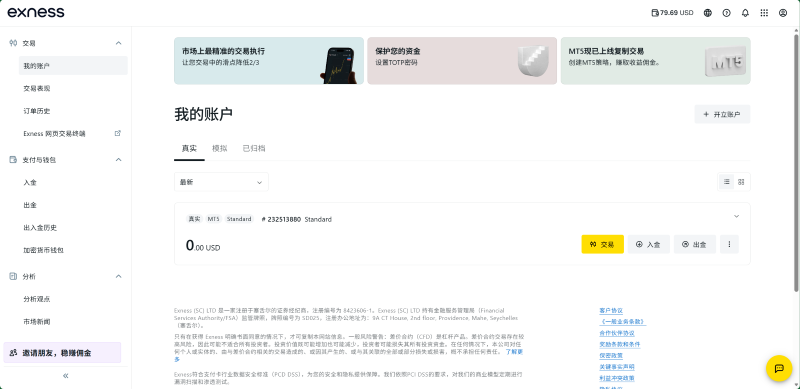Switch to the 真实 tab

(189, 149)
